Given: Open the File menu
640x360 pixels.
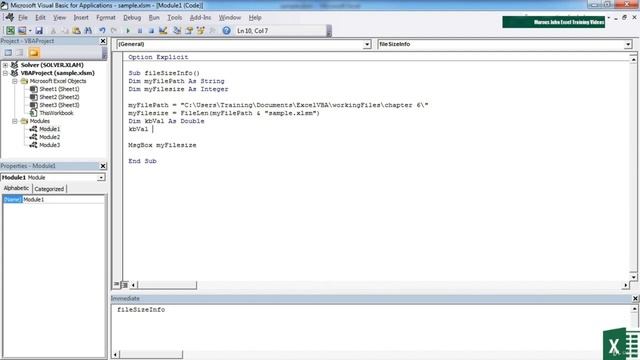Looking at the screenshot, I should (x=23, y=18).
